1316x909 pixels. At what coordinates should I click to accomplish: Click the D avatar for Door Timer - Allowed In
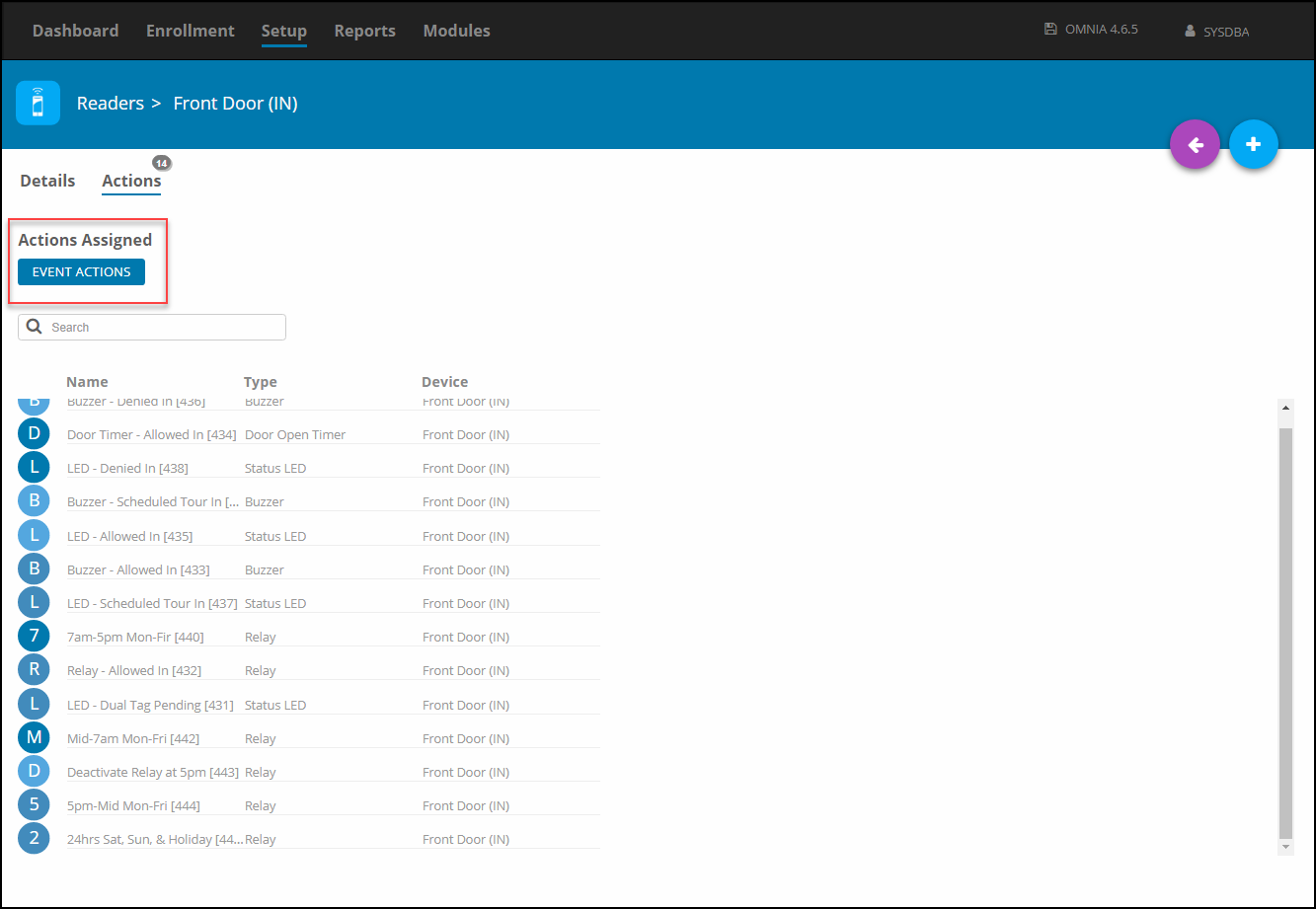coord(34,434)
